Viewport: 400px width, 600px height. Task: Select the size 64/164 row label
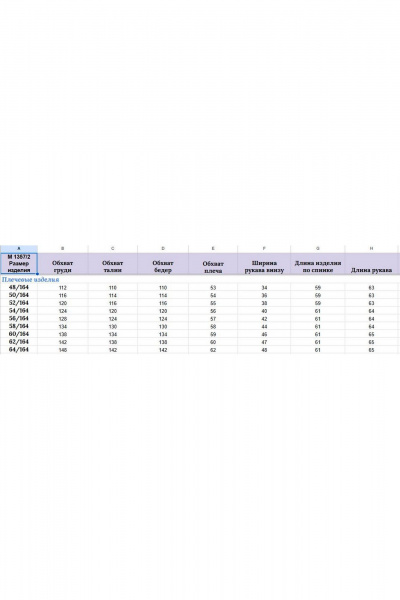19,350
